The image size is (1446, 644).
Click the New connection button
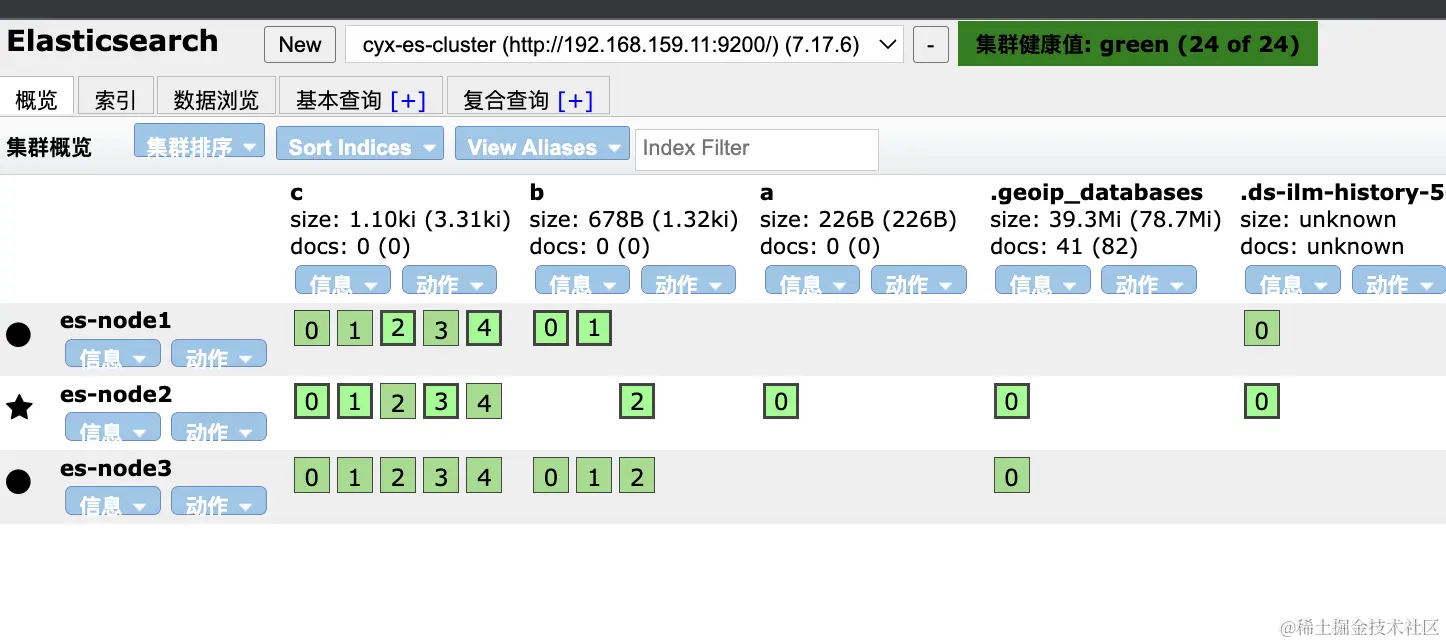point(300,44)
